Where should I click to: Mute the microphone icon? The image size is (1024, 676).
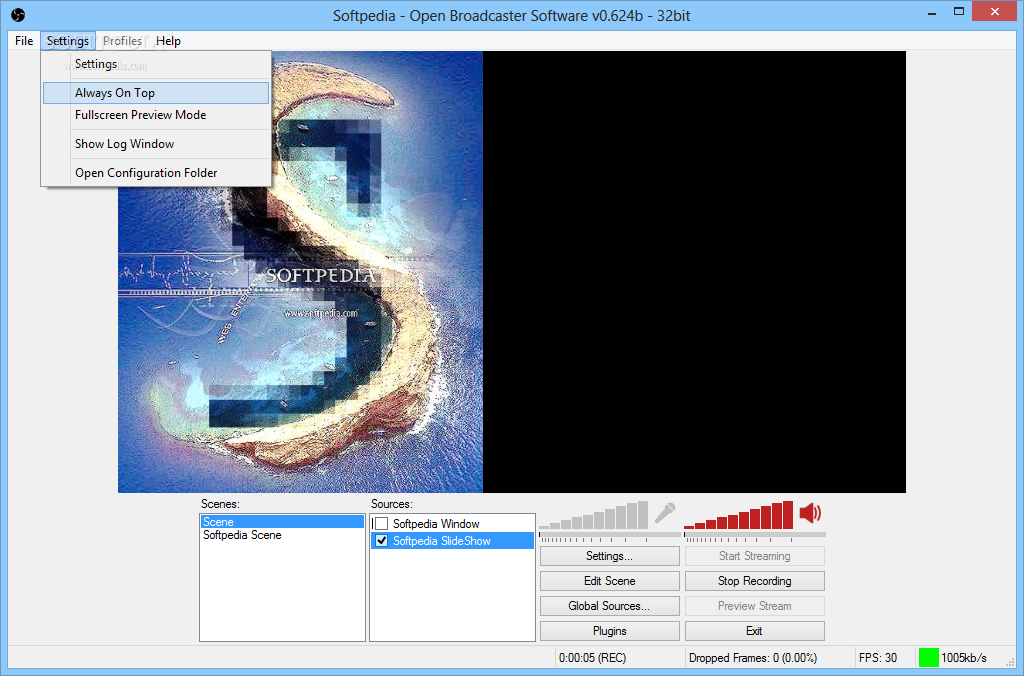pos(665,513)
